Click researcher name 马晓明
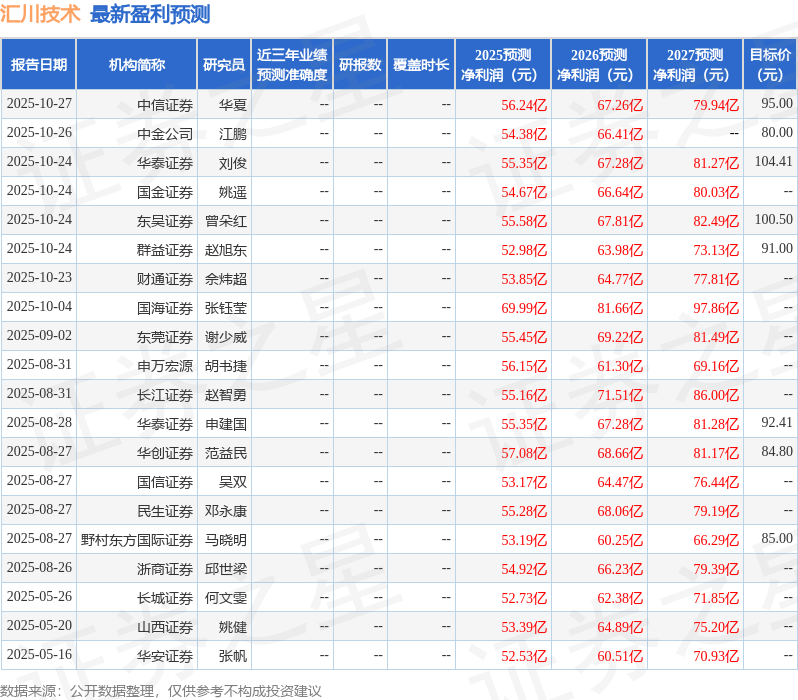The height and width of the screenshot is (700, 798). coord(226,541)
